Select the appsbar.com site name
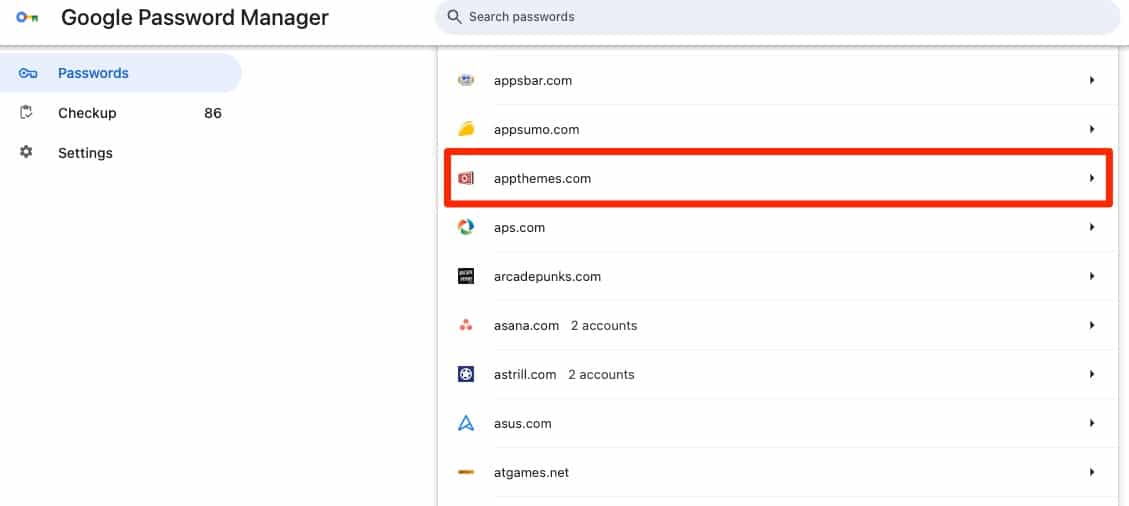The image size is (1129, 506). (533, 81)
